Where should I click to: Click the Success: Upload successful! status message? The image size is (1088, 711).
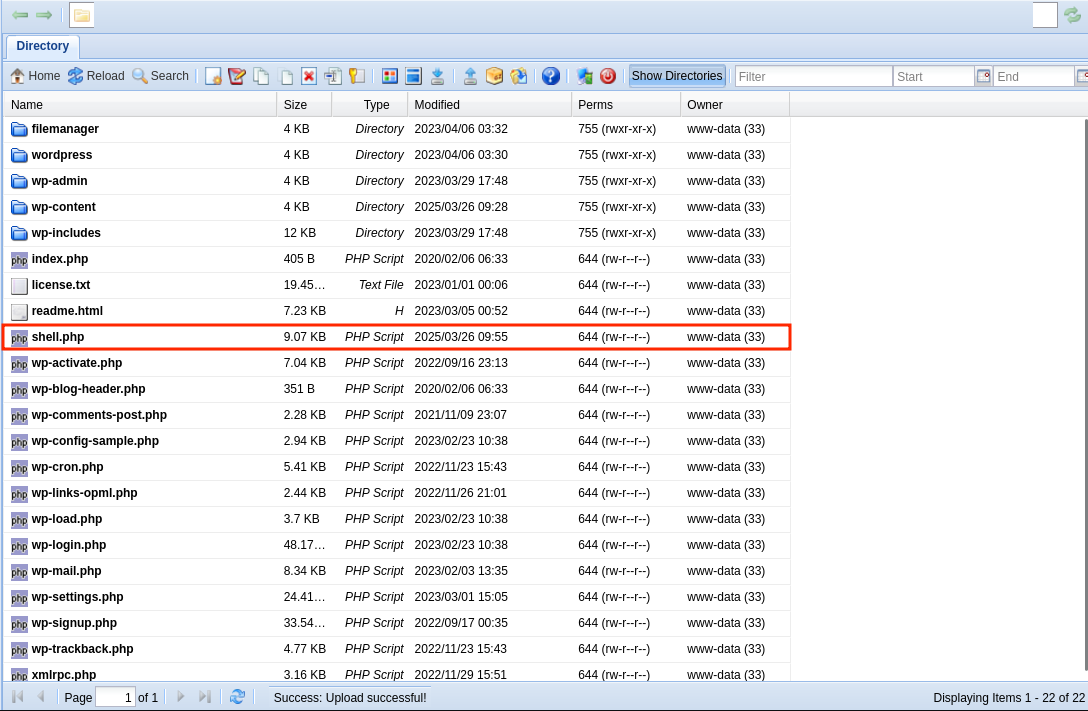tap(350, 698)
